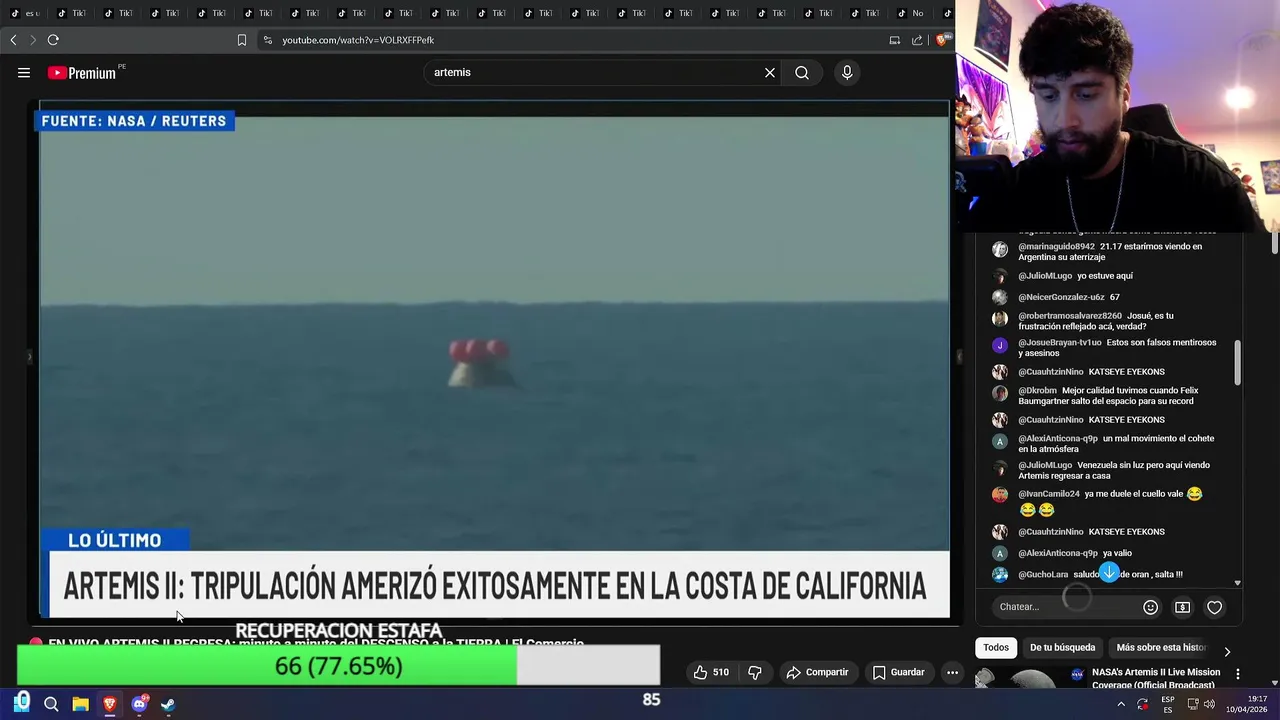Show more filter chips with right arrow
Viewport: 1280px width, 720px height.
[x=1227, y=651]
